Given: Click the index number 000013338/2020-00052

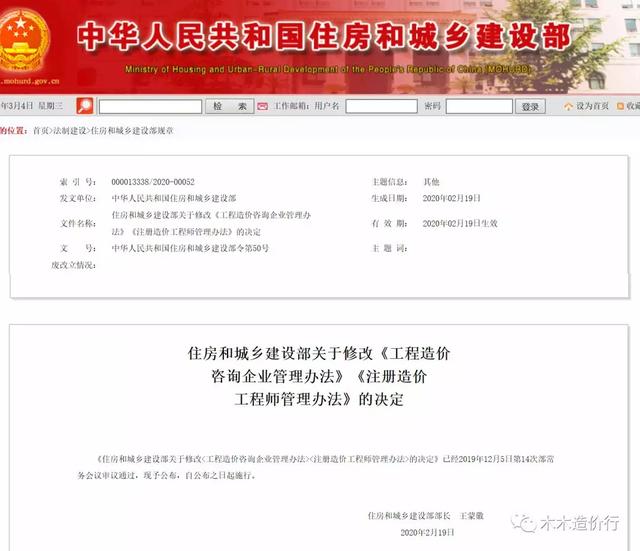Looking at the screenshot, I should (153, 182).
